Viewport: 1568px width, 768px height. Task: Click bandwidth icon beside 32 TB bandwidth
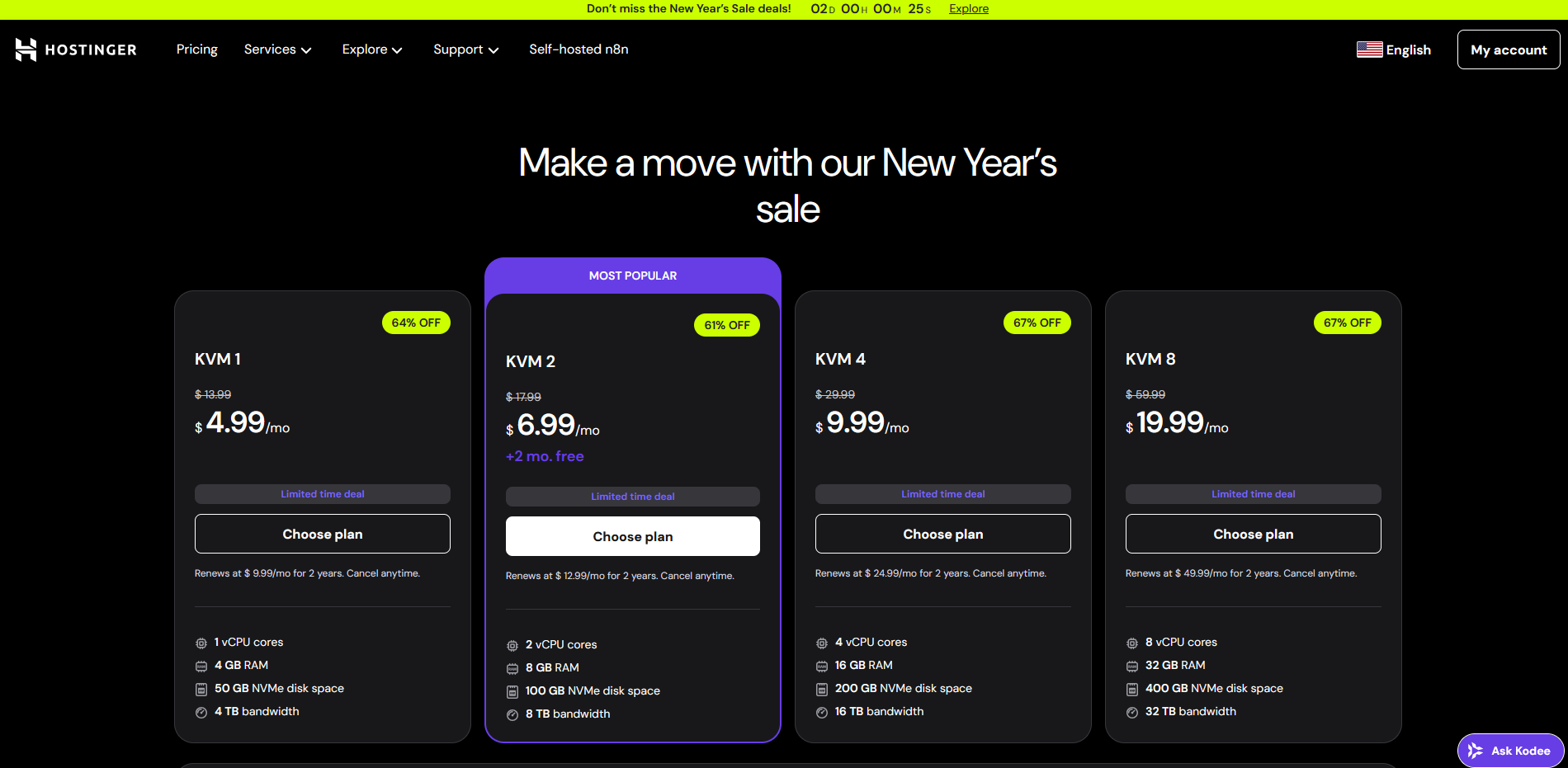pyautogui.click(x=1132, y=712)
